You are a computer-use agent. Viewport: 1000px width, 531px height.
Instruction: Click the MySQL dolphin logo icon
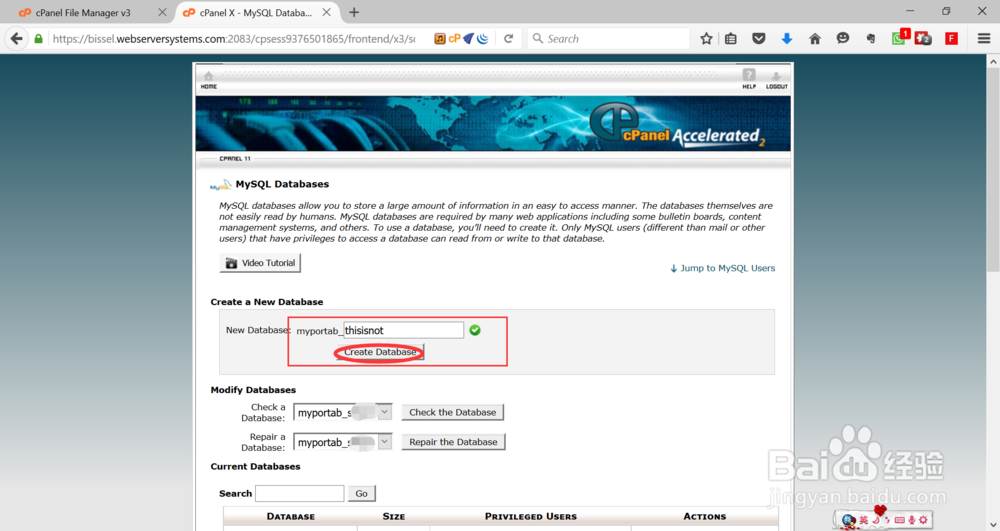(x=221, y=185)
